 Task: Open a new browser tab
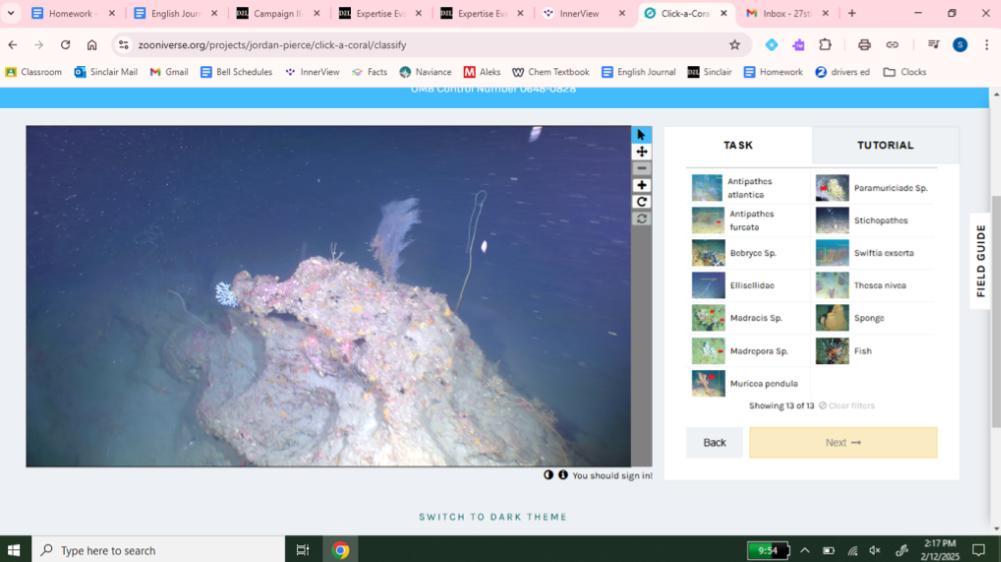(x=852, y=13)
